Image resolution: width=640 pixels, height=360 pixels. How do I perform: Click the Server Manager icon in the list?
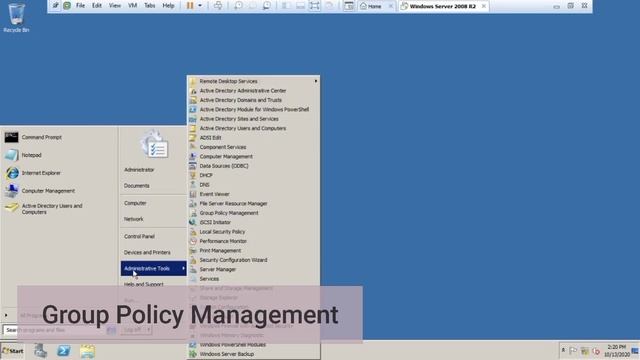coord(193,269)
